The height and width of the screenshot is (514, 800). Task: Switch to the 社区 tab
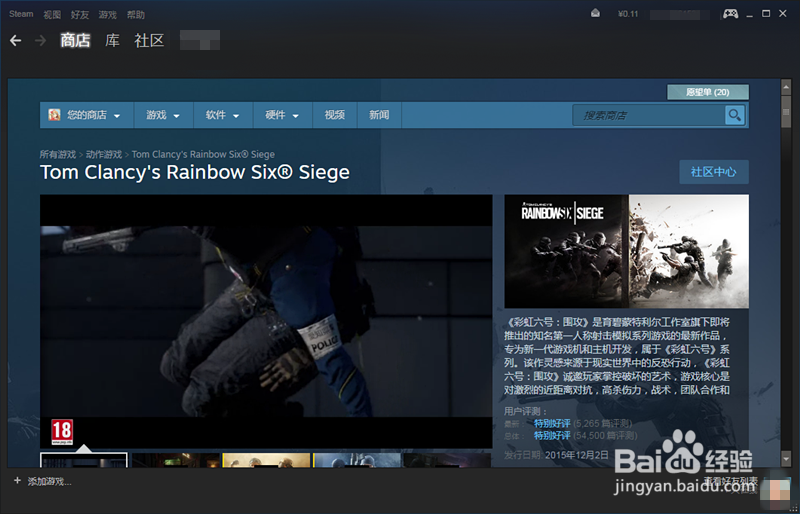pyautogui.click(x=149, y=40)
